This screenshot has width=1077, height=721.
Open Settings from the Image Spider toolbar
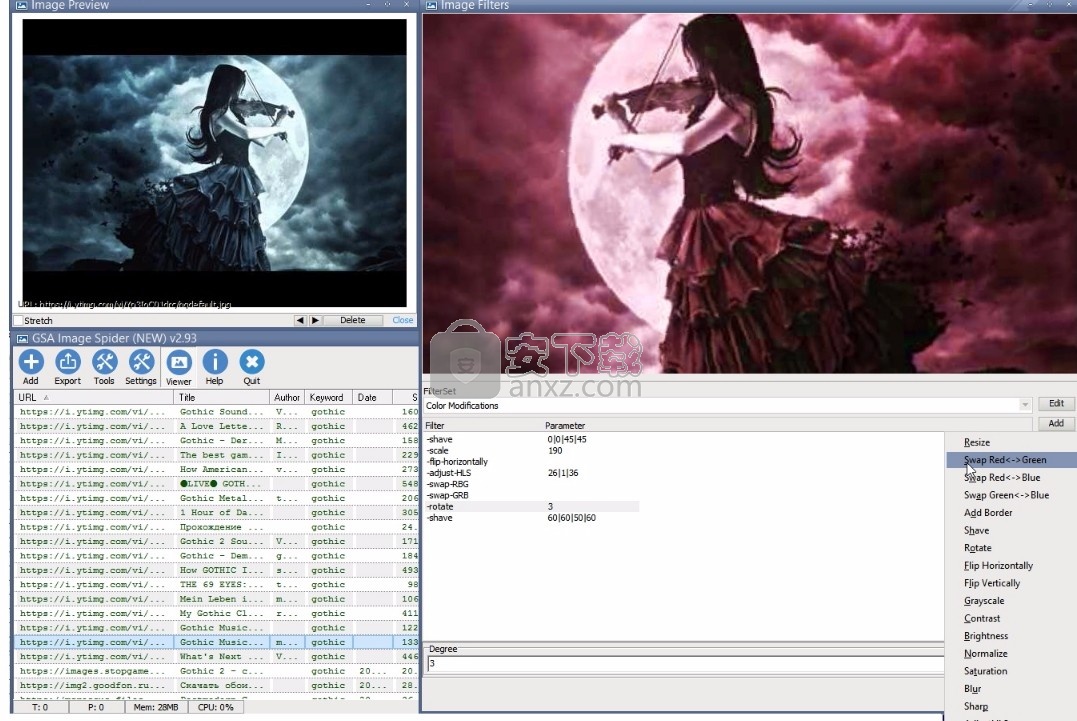click(141, 367)
